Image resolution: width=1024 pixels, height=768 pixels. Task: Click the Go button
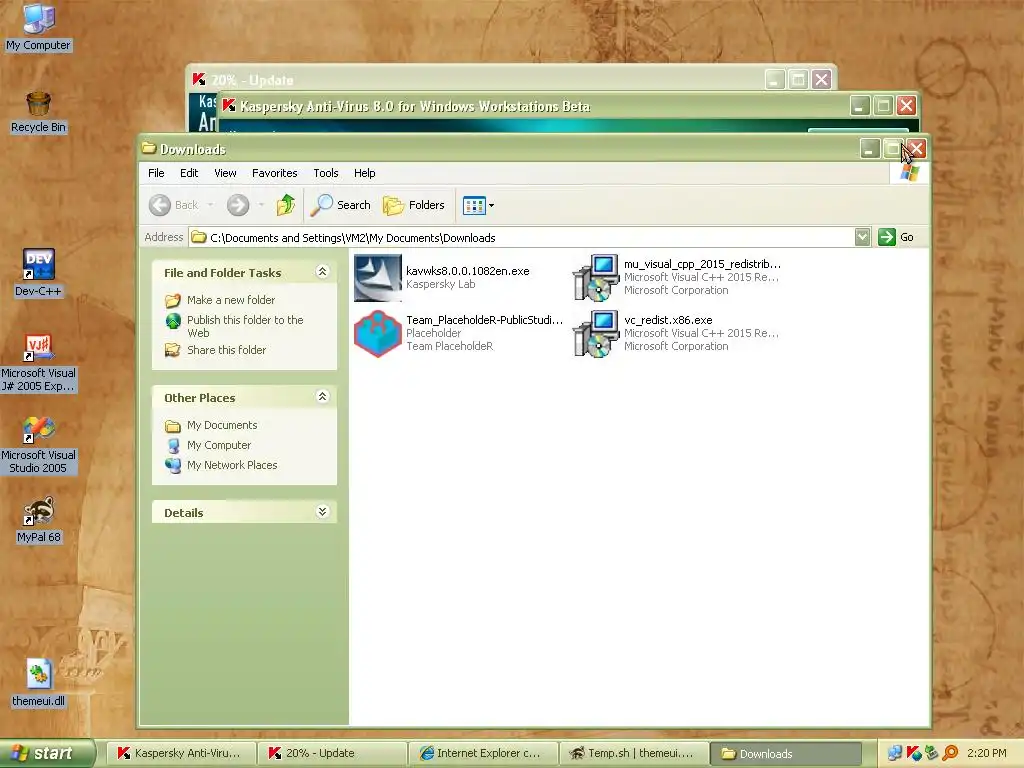(x=896, y=237)
